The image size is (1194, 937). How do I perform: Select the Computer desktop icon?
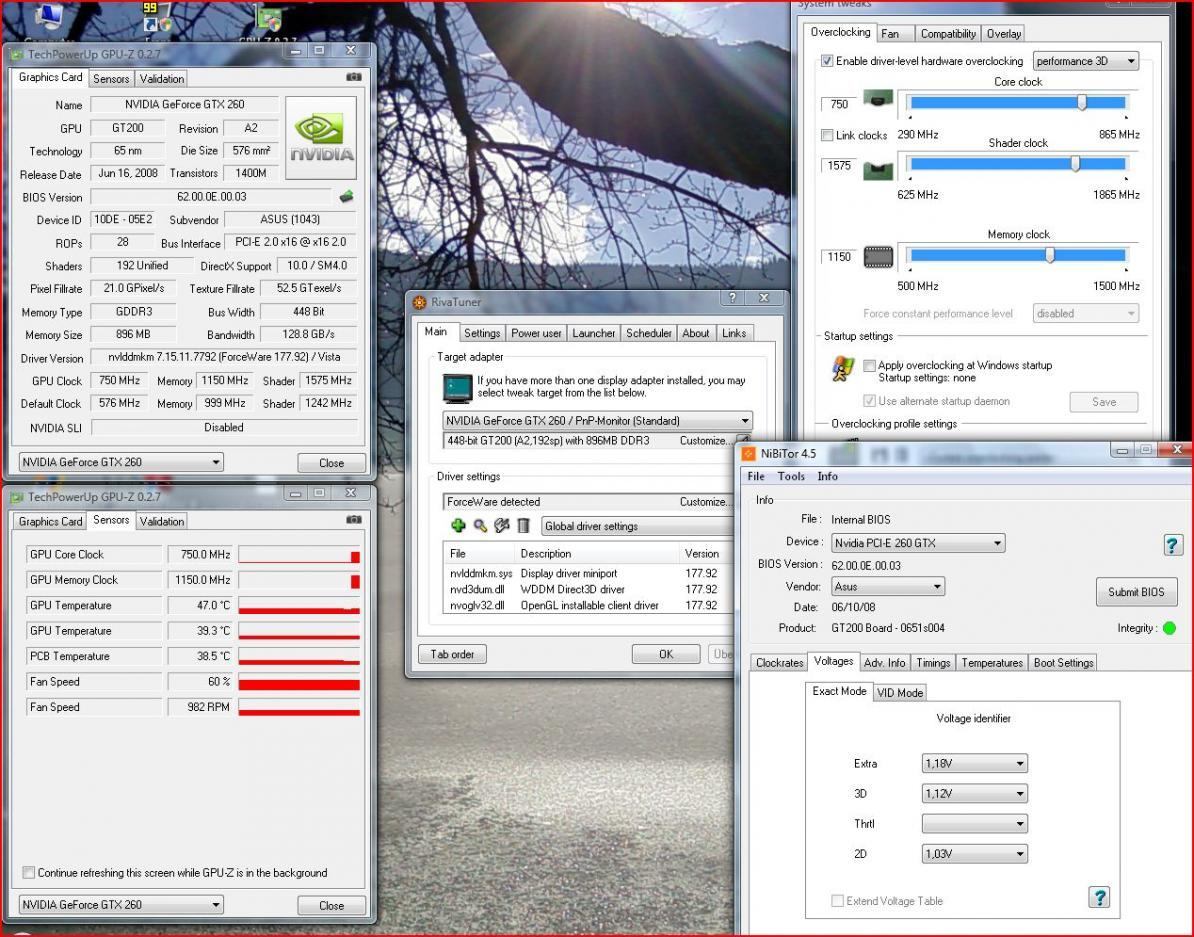pyautogui.click(x=47, y=17)
